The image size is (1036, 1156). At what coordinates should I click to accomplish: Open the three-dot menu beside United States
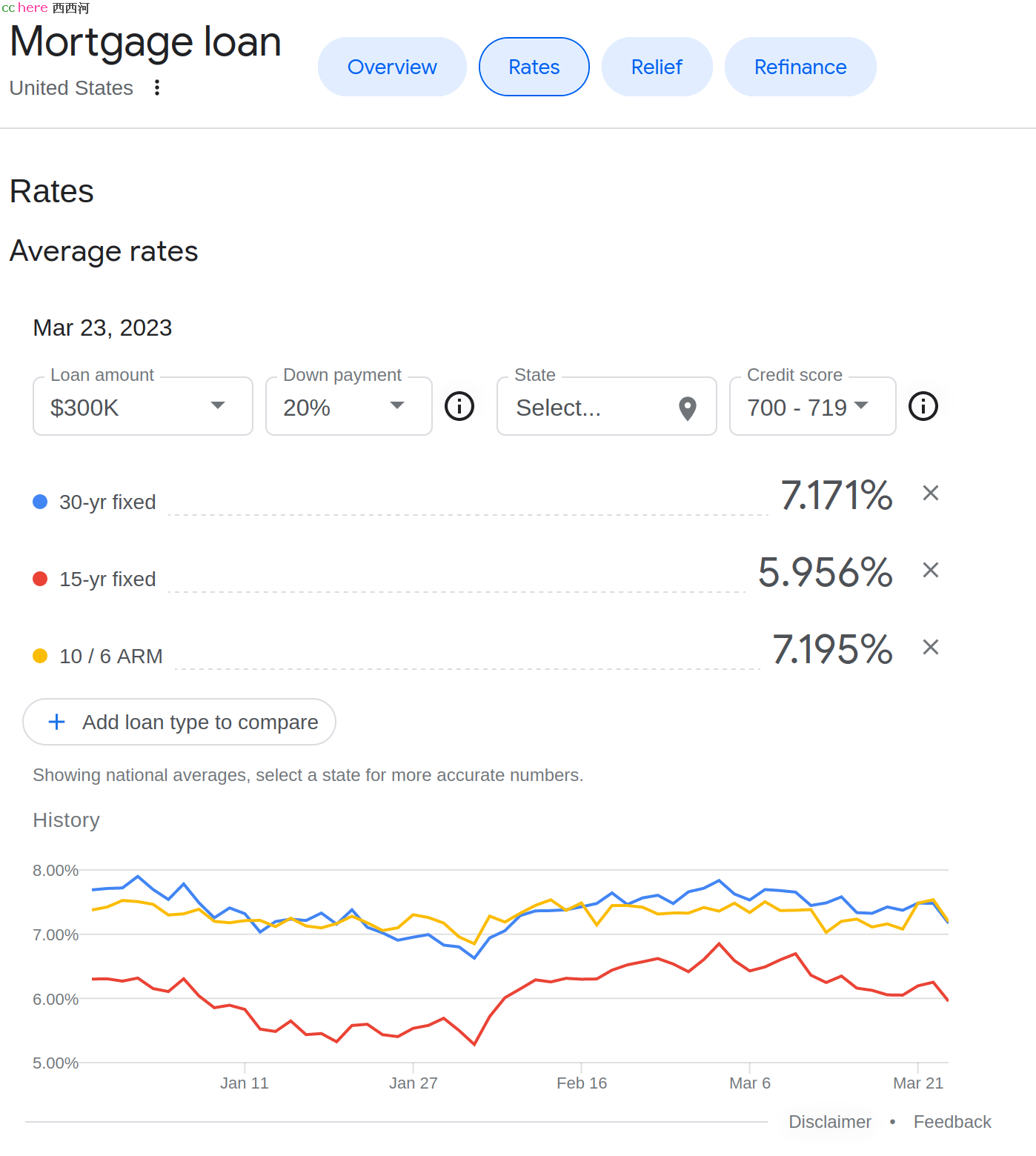[157, 87]
